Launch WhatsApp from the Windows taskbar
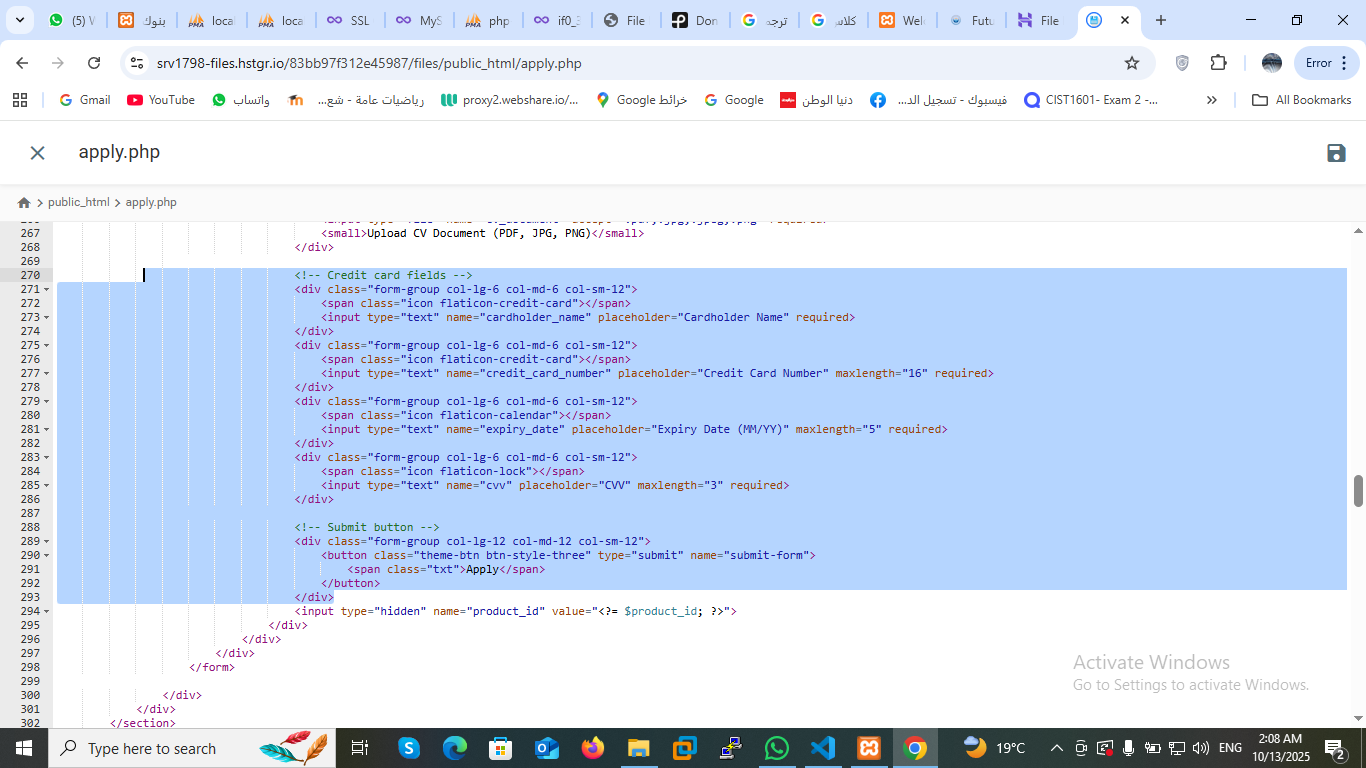 click(x=776, y=748)
